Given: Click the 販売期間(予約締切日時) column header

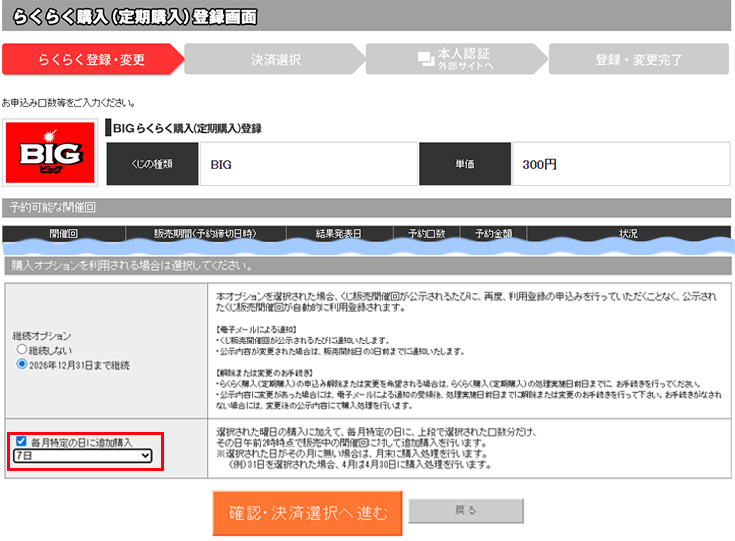Looking at the screenshot, I should [x=205, y=233].
